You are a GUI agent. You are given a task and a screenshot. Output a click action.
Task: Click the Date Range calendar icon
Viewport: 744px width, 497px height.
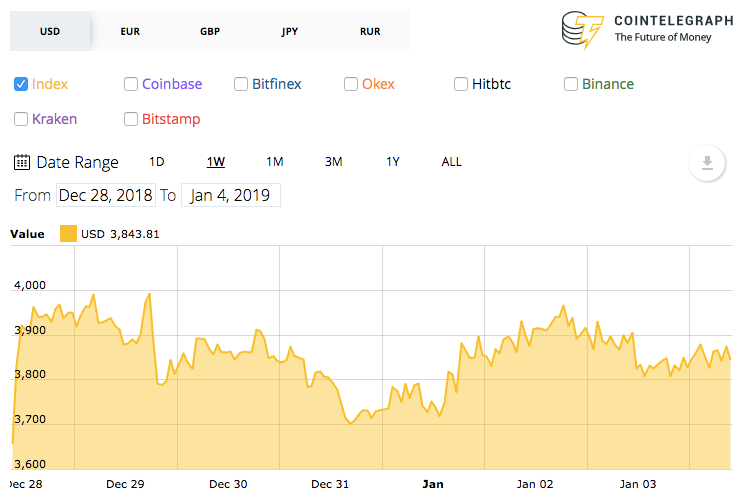[x=22, y=162]
